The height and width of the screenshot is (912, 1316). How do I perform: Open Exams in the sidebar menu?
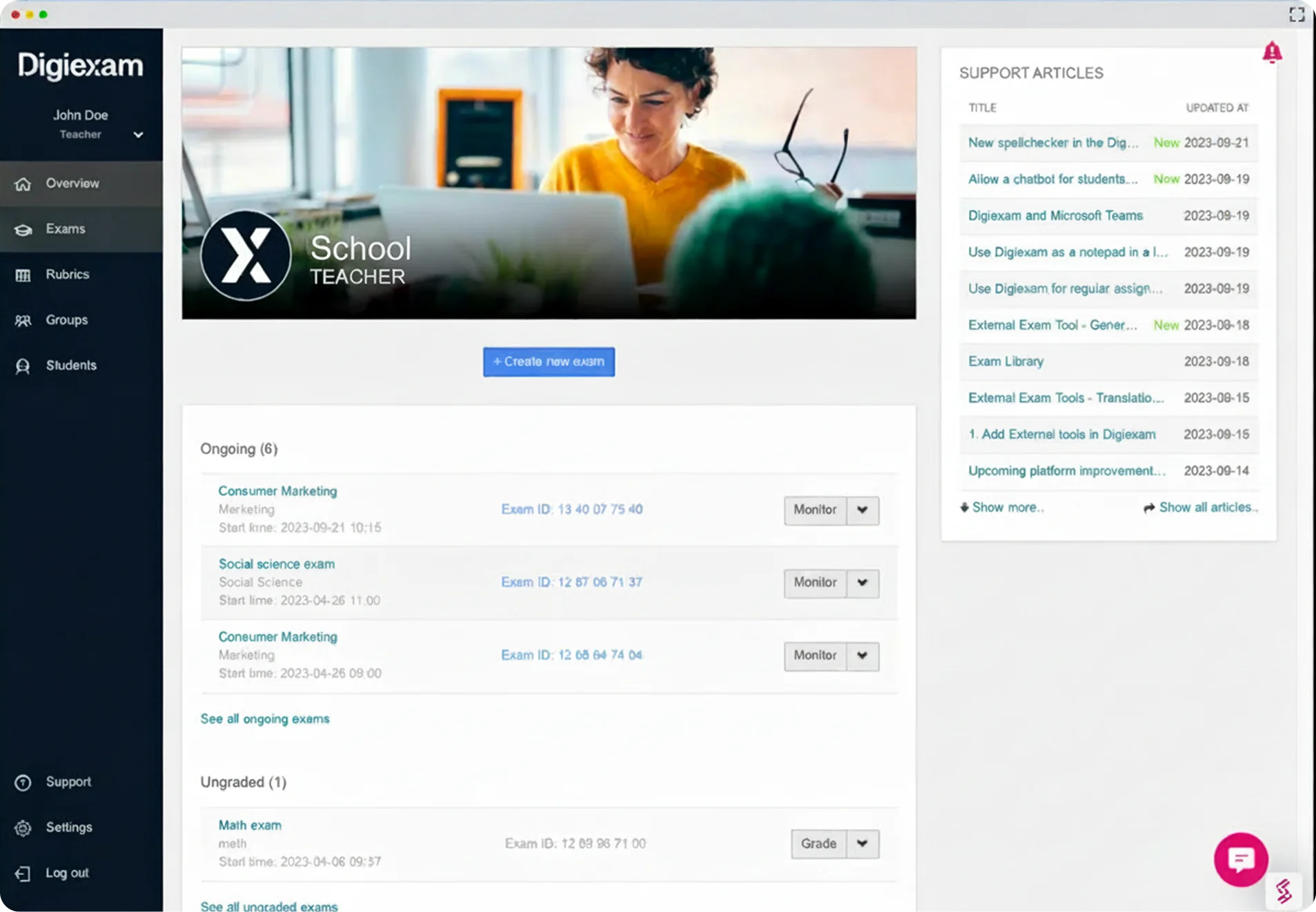point(66,229)
